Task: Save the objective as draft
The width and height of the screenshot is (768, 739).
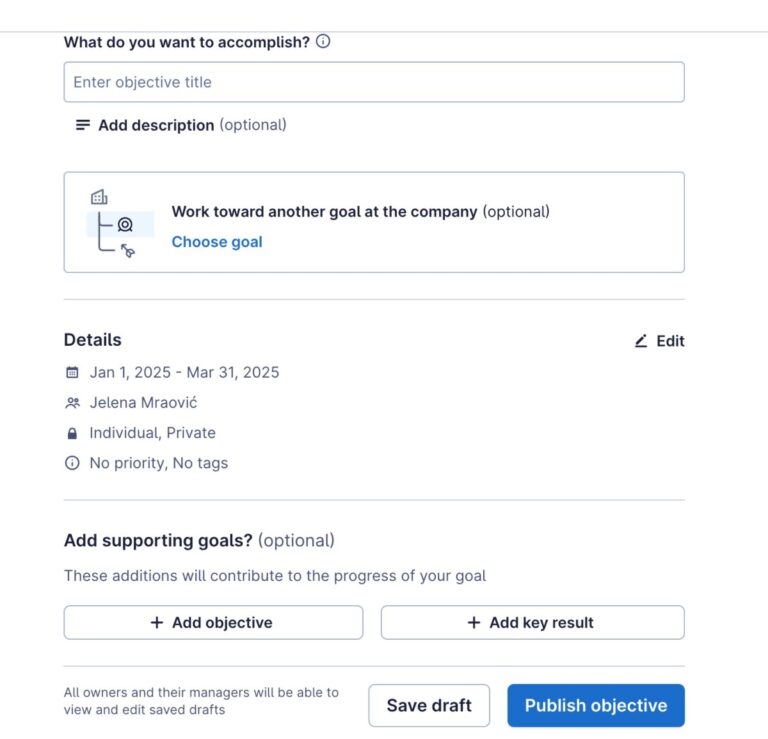Action: (x=429, y=705)
